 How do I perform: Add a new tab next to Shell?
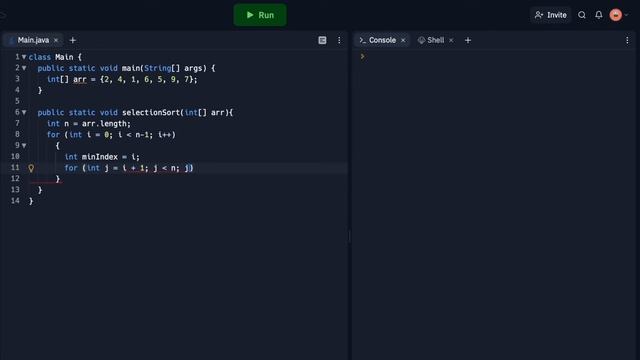point(468,40)
